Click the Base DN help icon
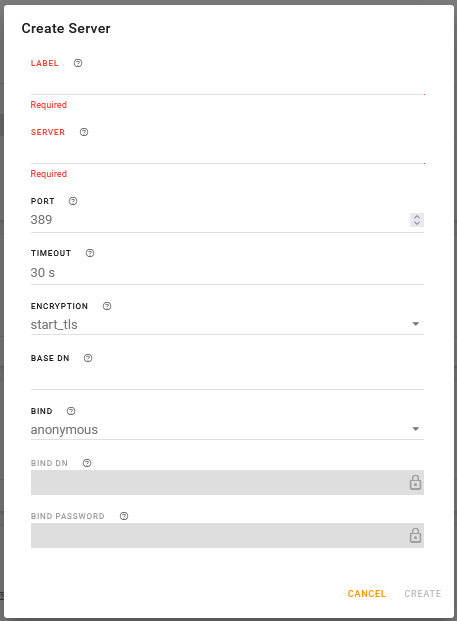This screenshot has height=621, width=457. (88, 358)
